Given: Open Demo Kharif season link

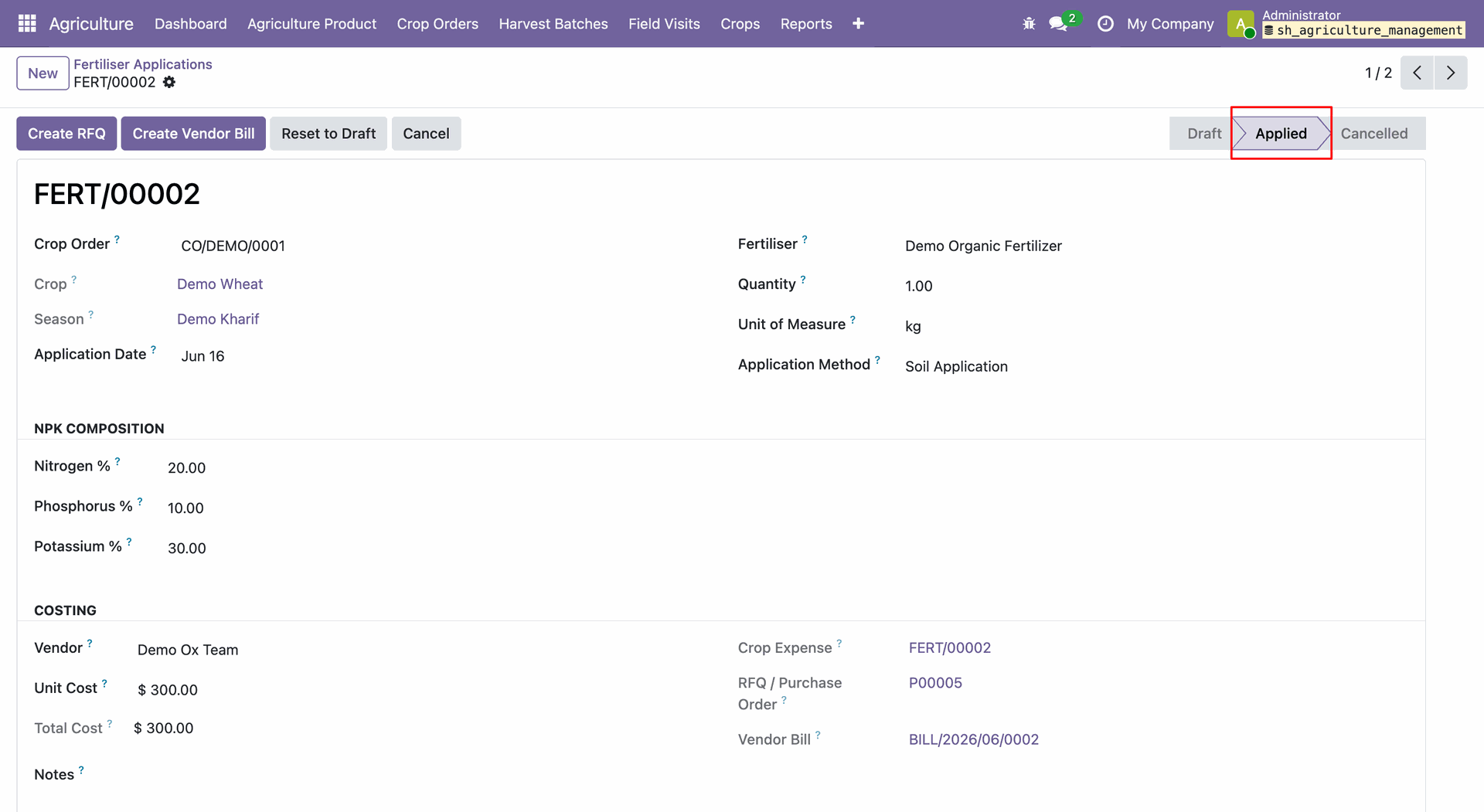Looking at the screenshot, I should click(x=218, y=319).
